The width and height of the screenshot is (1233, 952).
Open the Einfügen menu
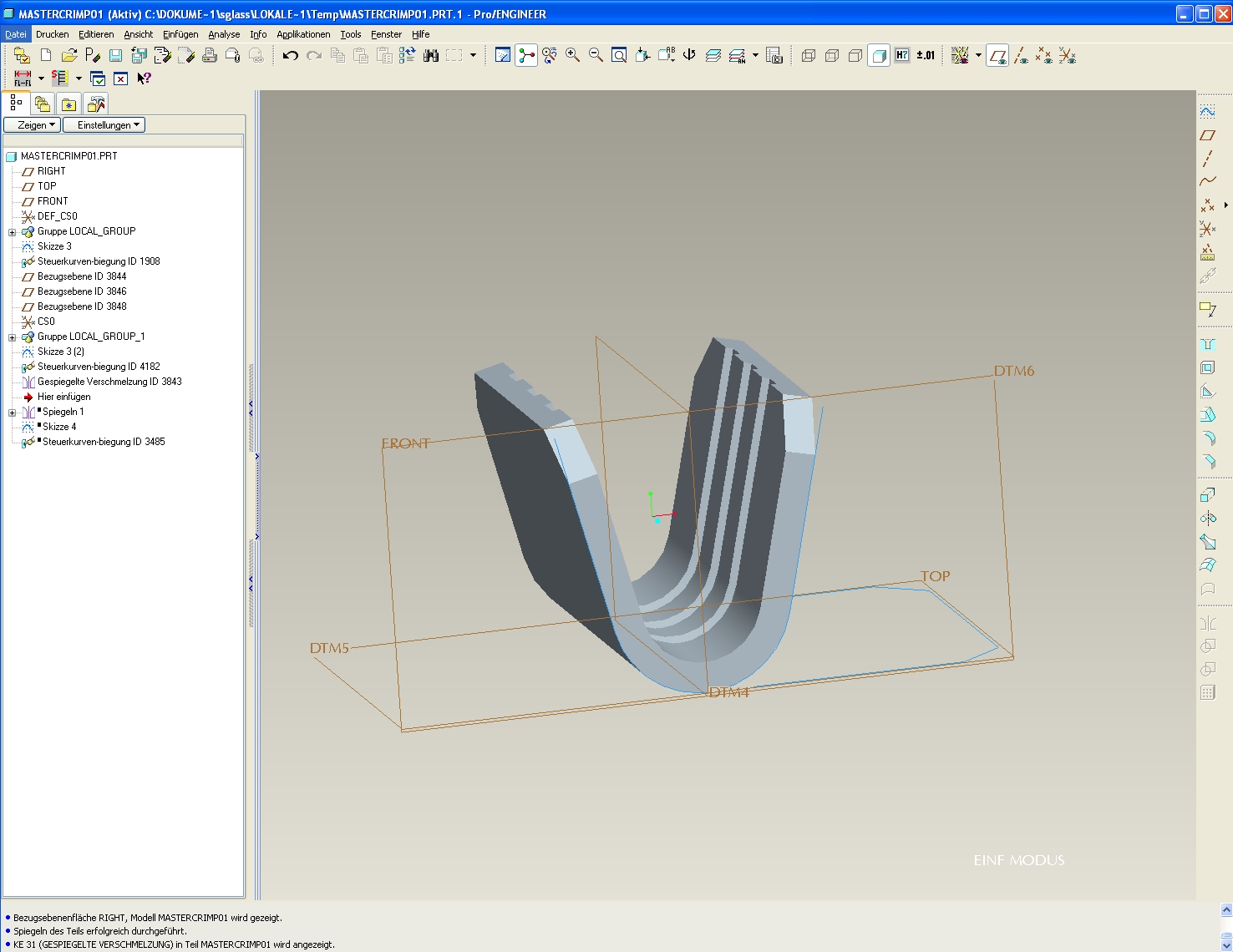180,34
